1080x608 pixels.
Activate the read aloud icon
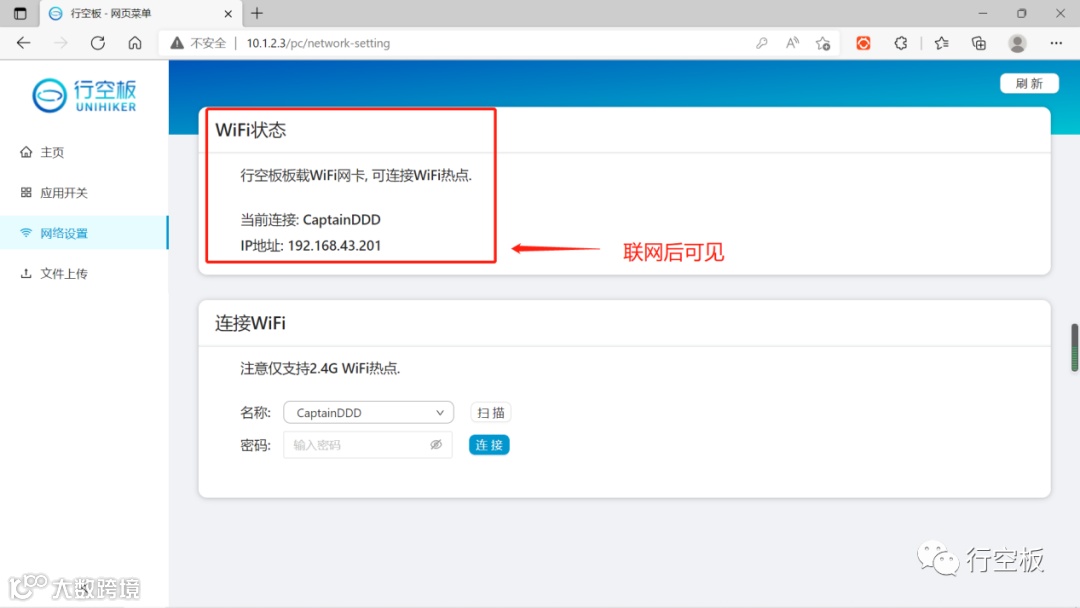792,43
